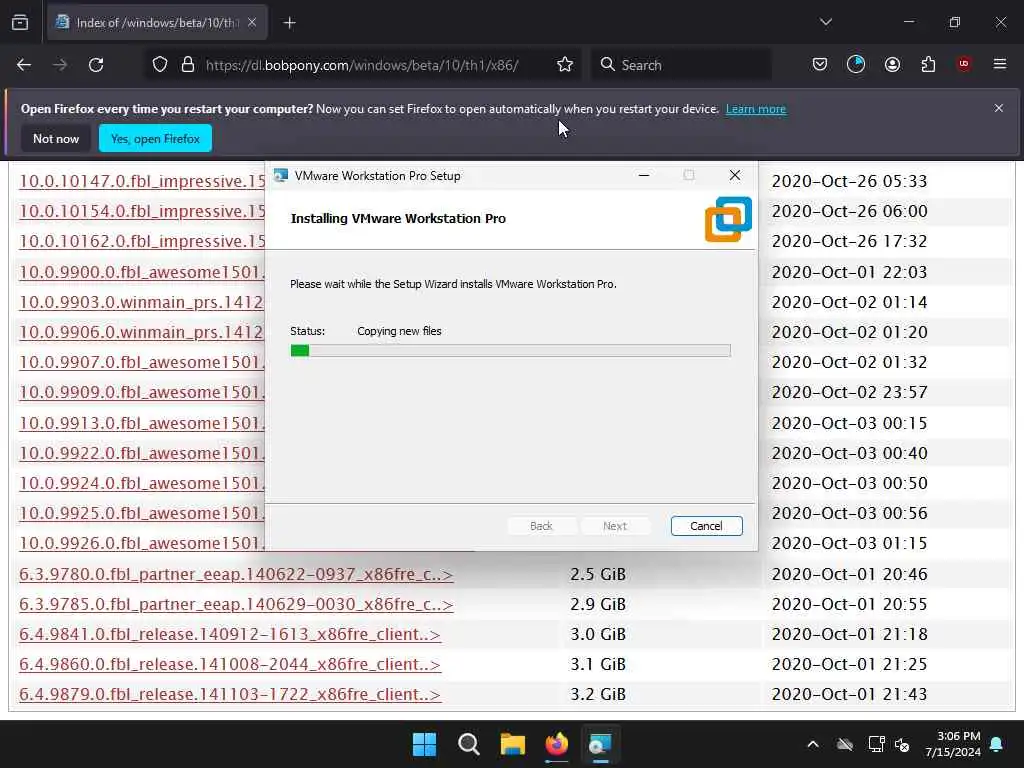
Task: Focus the Firefox Search box
Action: tap(682, 65)
